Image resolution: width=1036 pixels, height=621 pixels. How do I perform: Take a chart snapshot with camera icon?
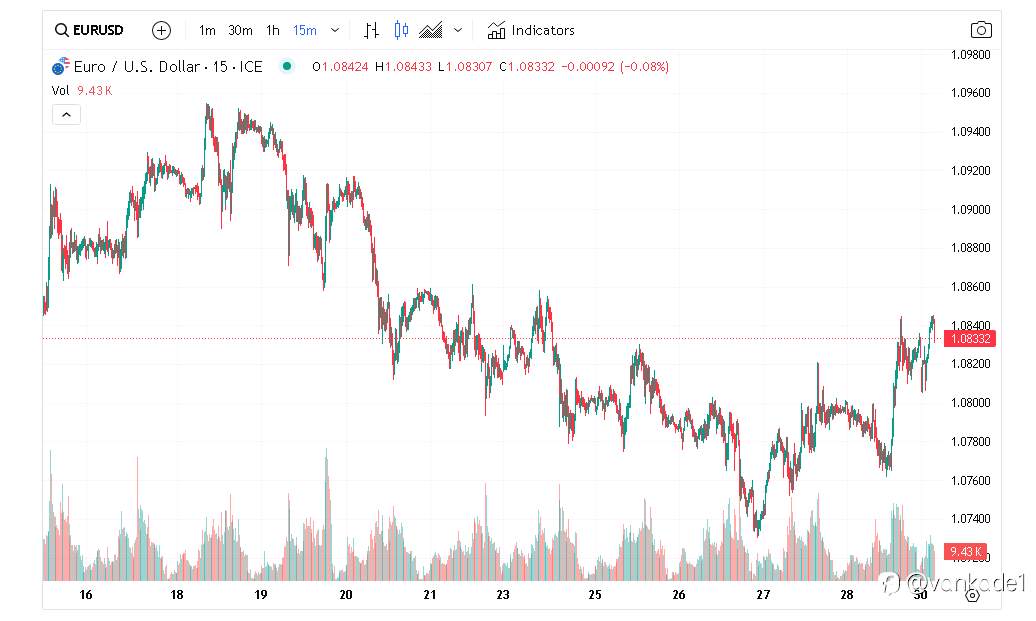click(981, 30)
